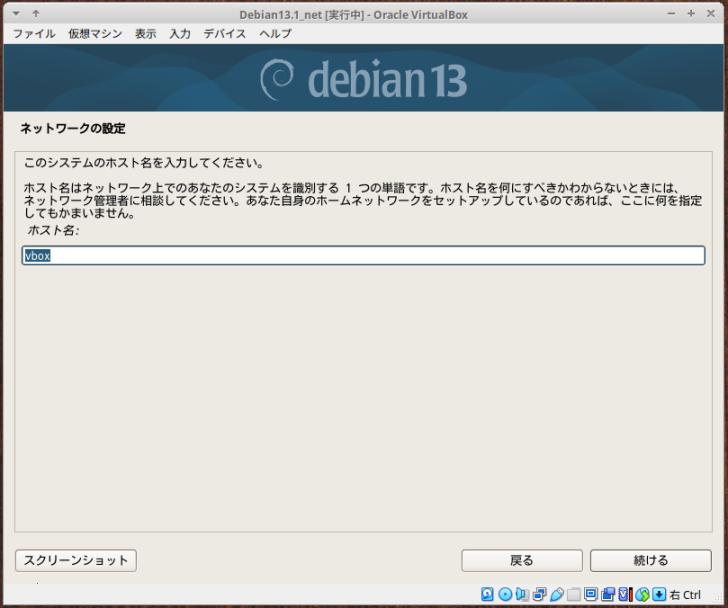Open the ファイル menu
This screenshot has height=608, width=728.
click(34, 33)
